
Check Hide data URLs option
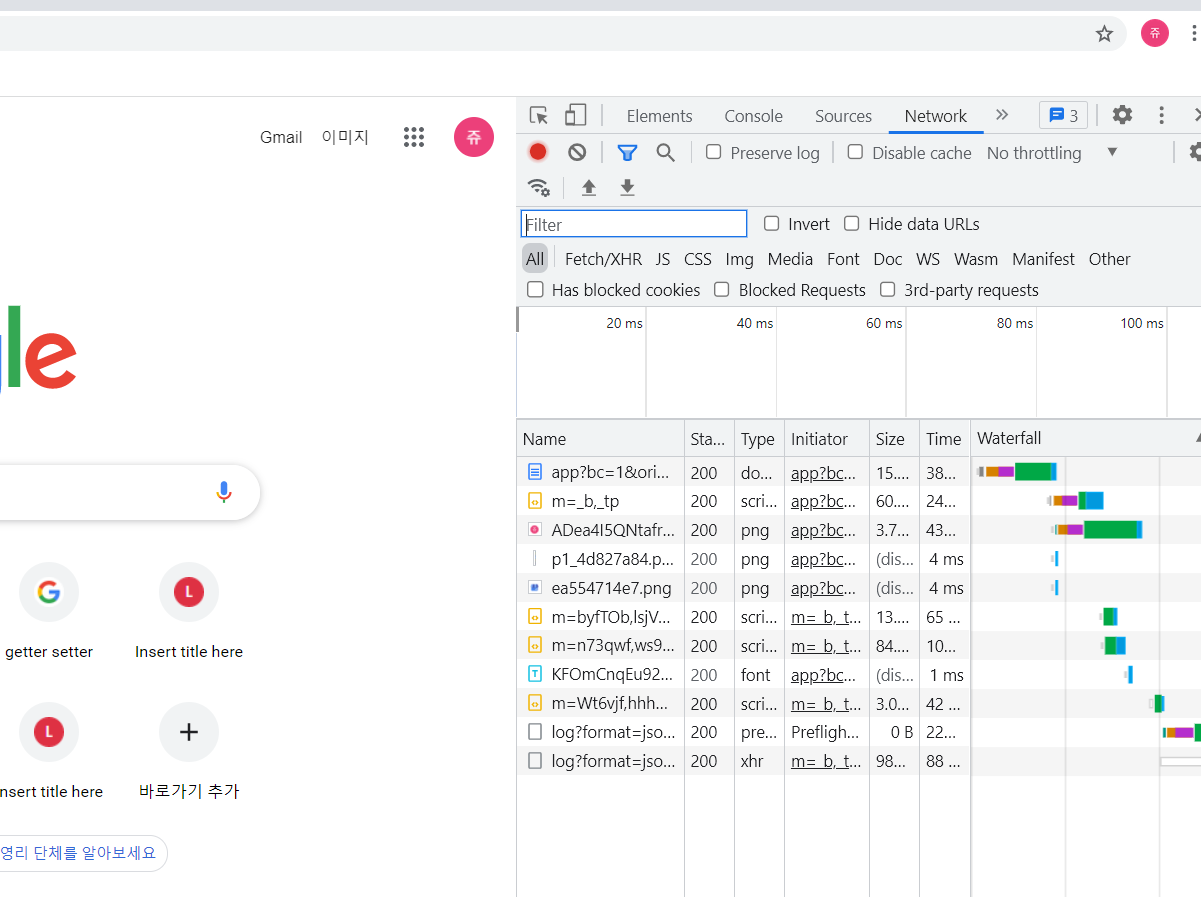[851, 223]
